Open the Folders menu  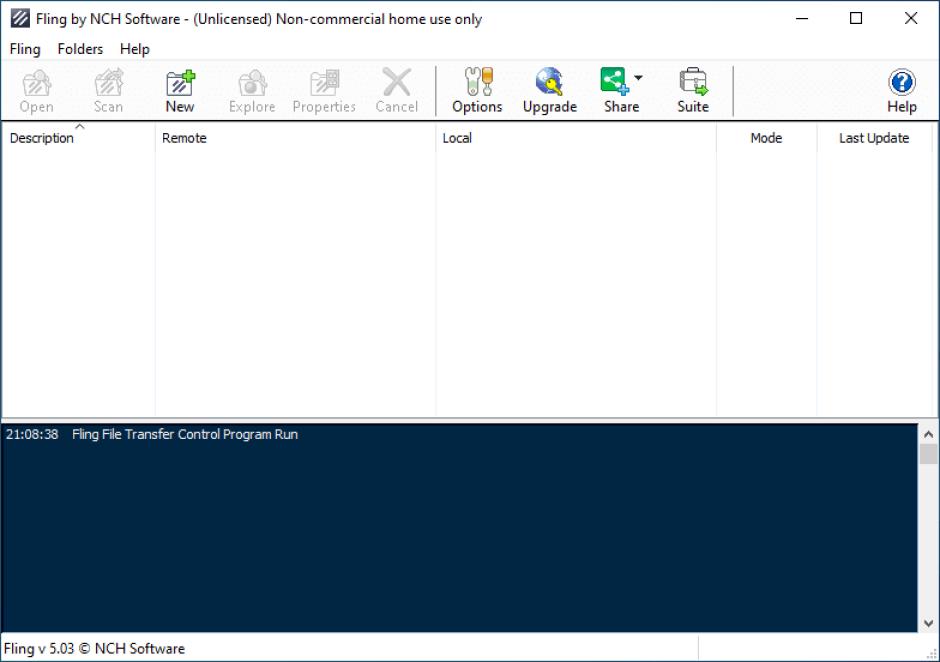pyautogui.click(x=80, y=49)
